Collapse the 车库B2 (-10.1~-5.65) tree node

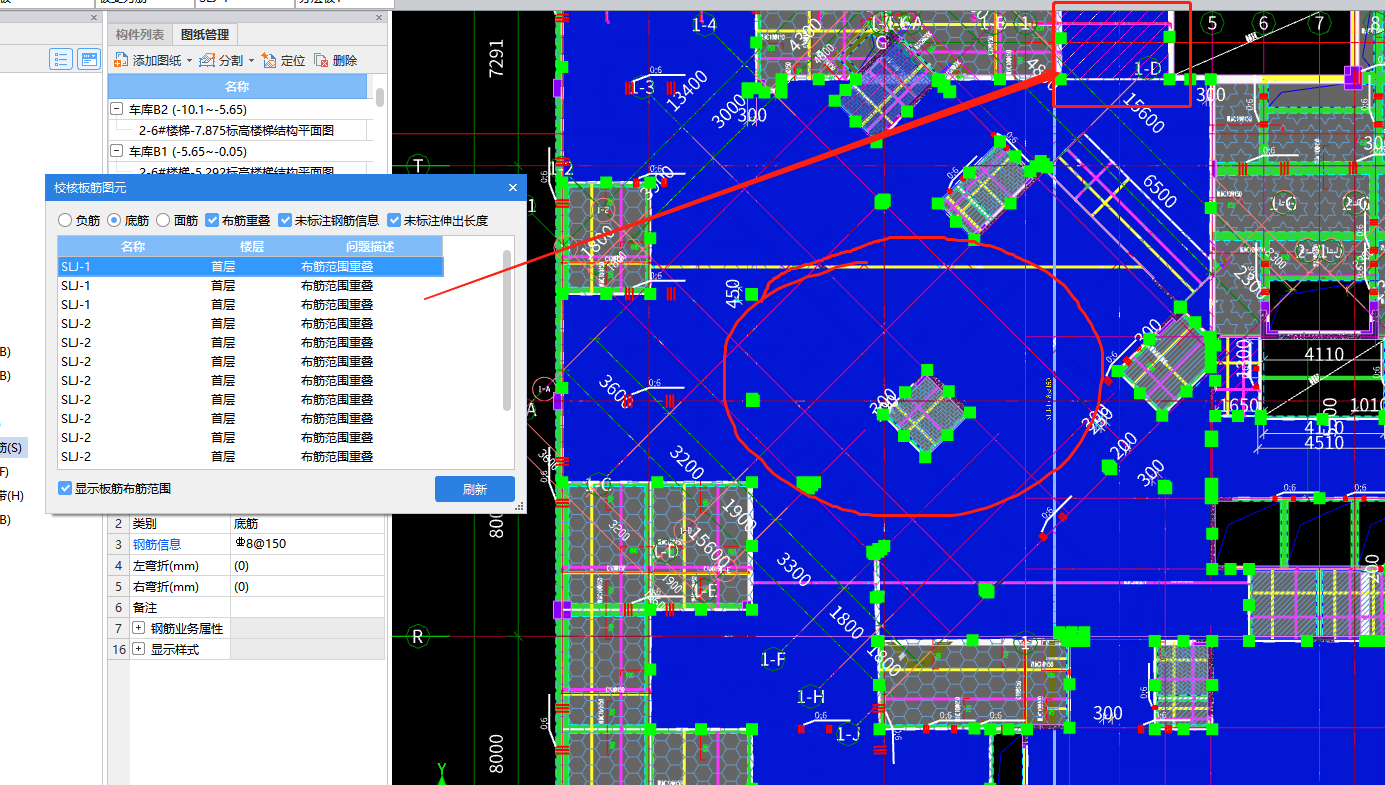click(x=116, y=109)
